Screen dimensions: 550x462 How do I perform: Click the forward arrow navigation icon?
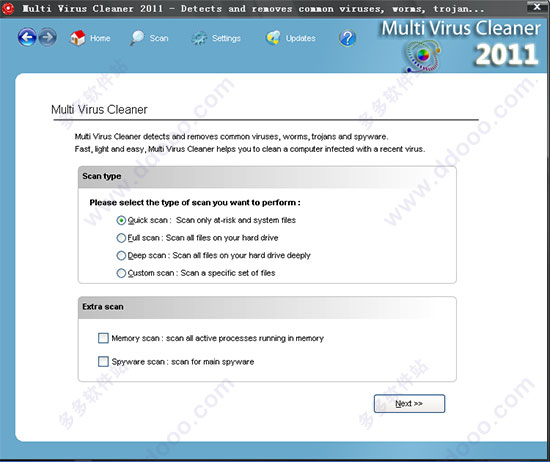[x=47, y=38]
